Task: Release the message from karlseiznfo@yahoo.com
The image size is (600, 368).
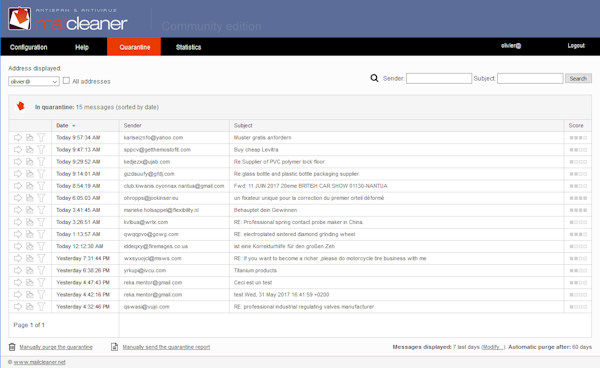Action: pyautogui.click(x=18, y=137)
